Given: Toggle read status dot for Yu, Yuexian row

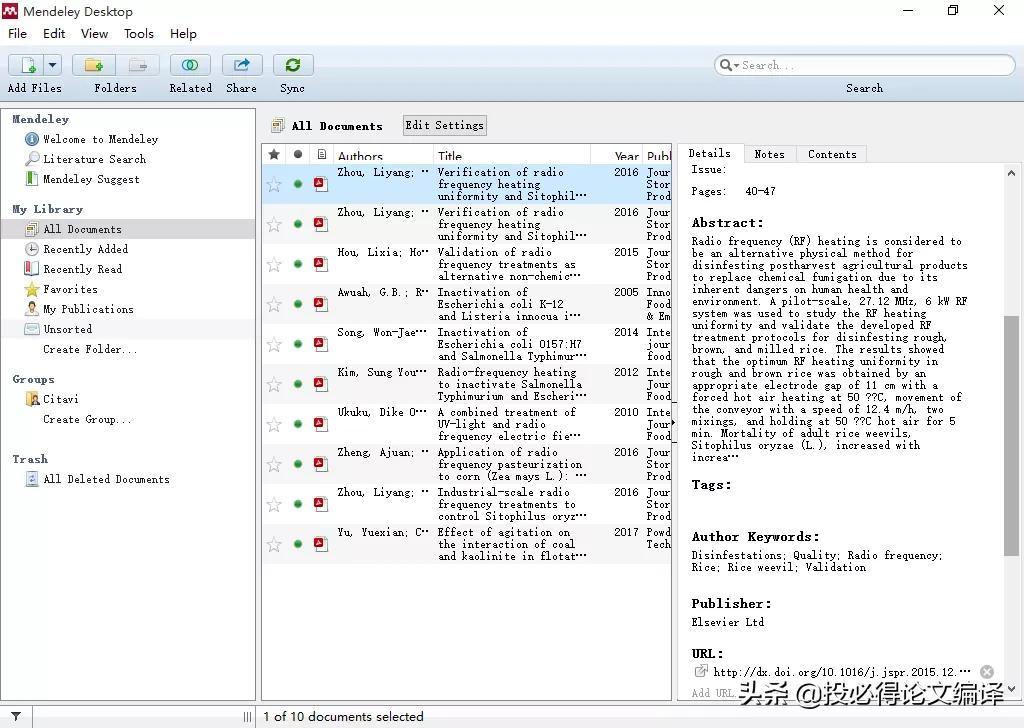Looking at the screenshot, I should pyautogui.click(x=298, y=544).
